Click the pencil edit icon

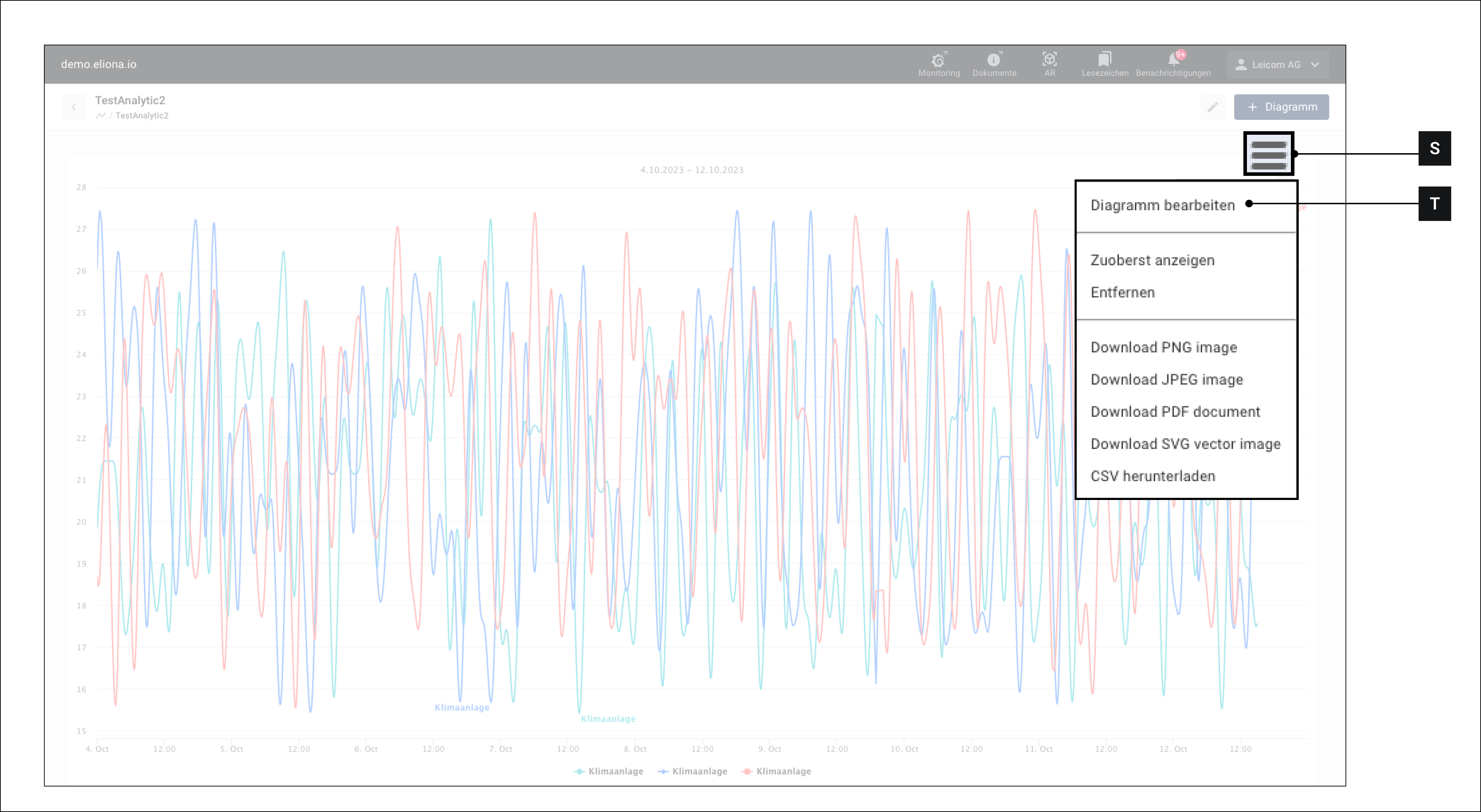[x=1212, y=107]
